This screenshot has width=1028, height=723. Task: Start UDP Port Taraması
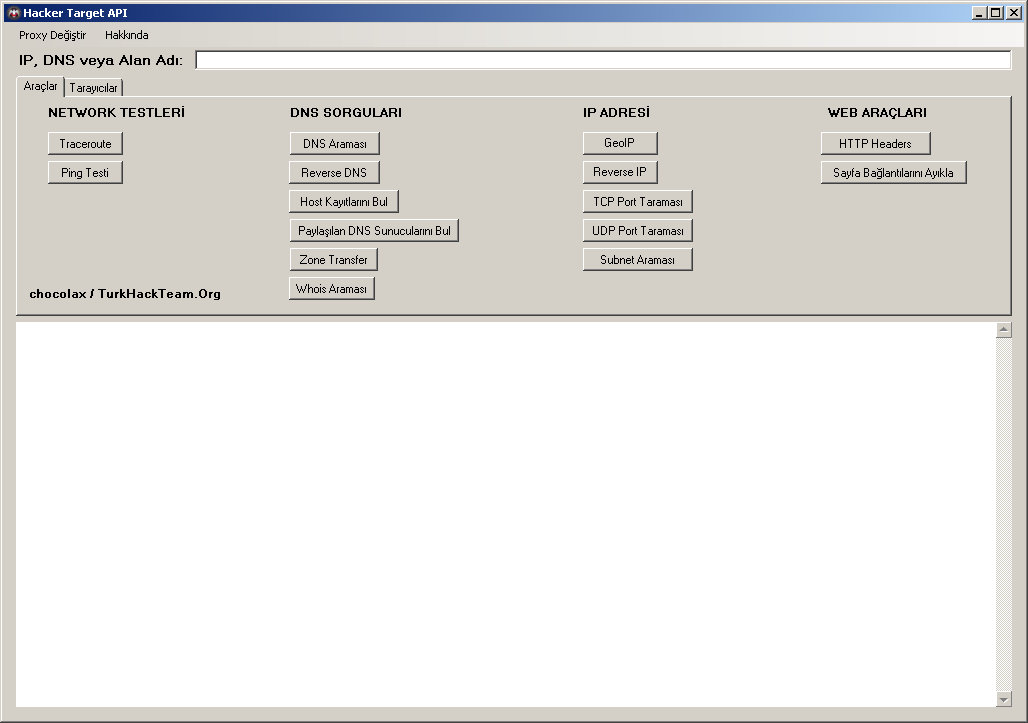637,230
